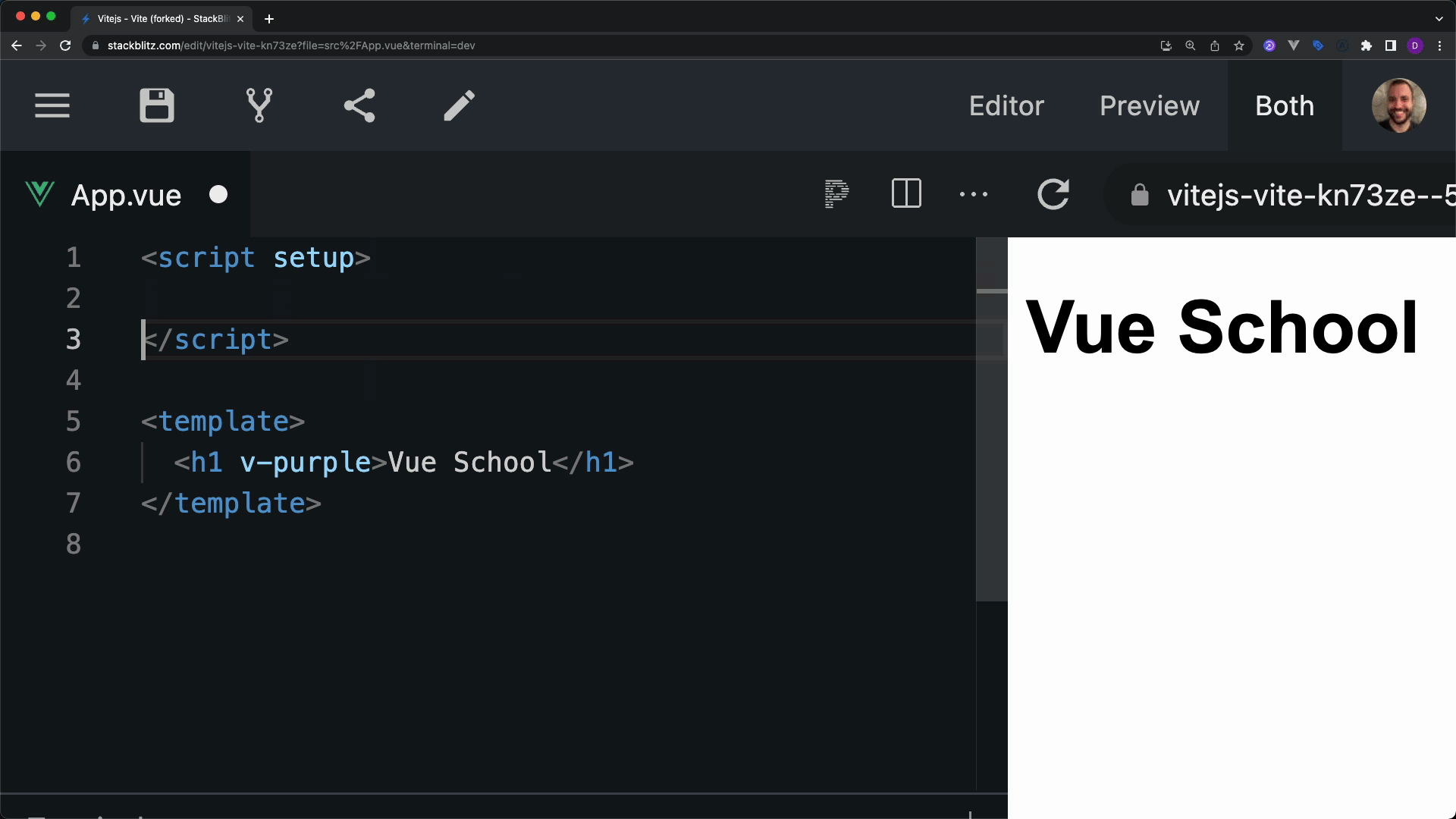Switch to Editor view
This screenshot has width=1456, height=819.
point(1006,106)
